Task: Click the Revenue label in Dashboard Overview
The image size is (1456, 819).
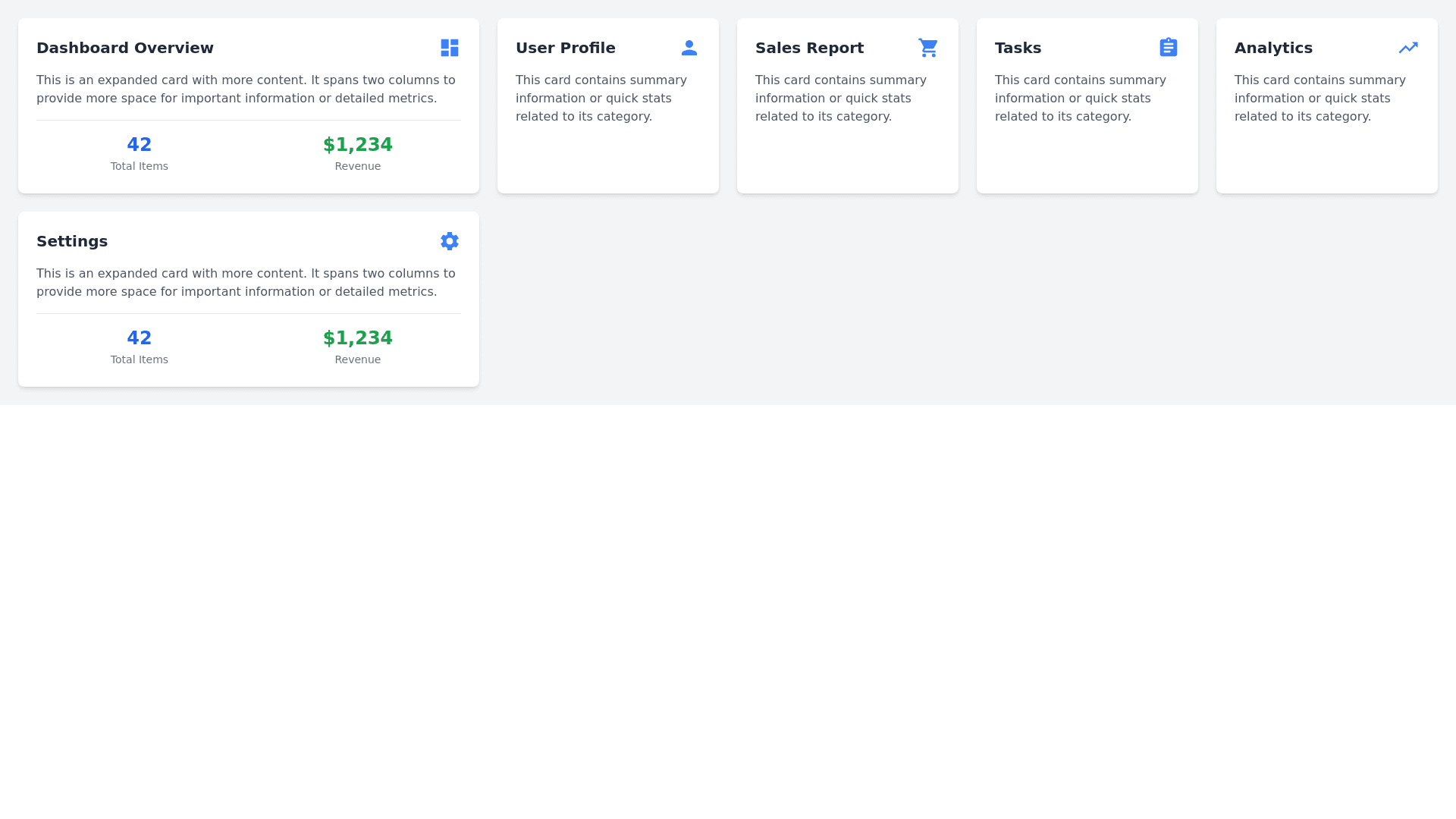Action: point(358,166)
